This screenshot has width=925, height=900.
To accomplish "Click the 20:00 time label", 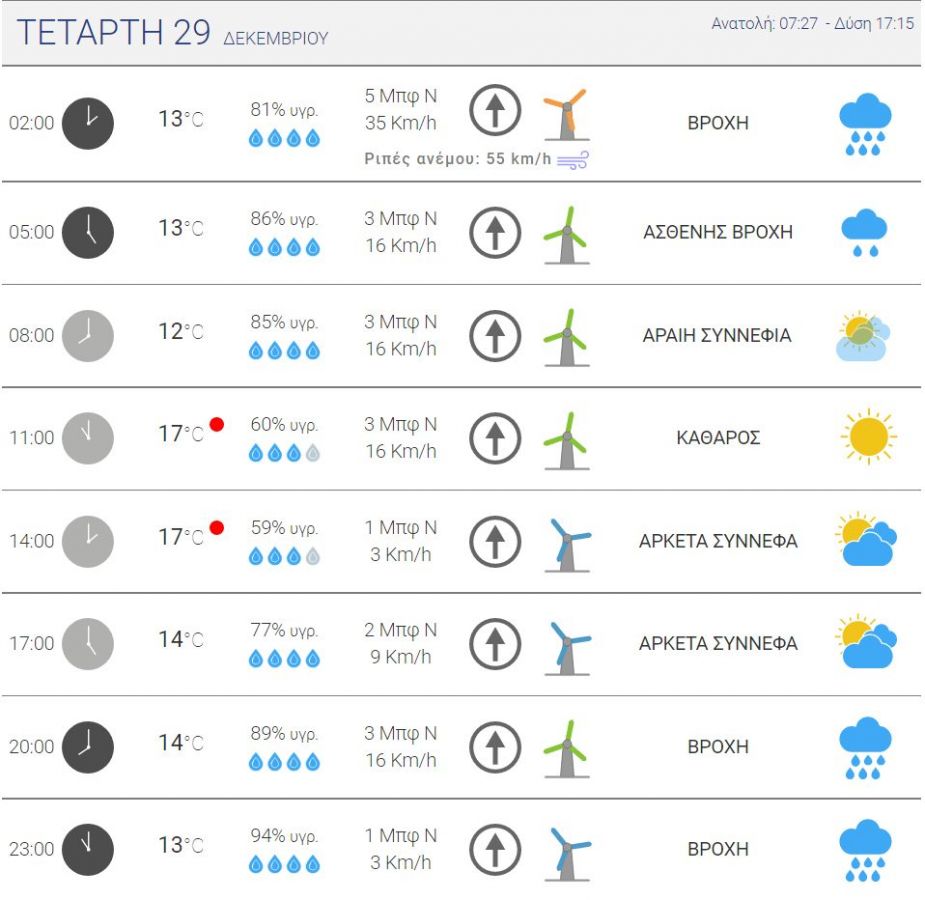I will (31, 747).
